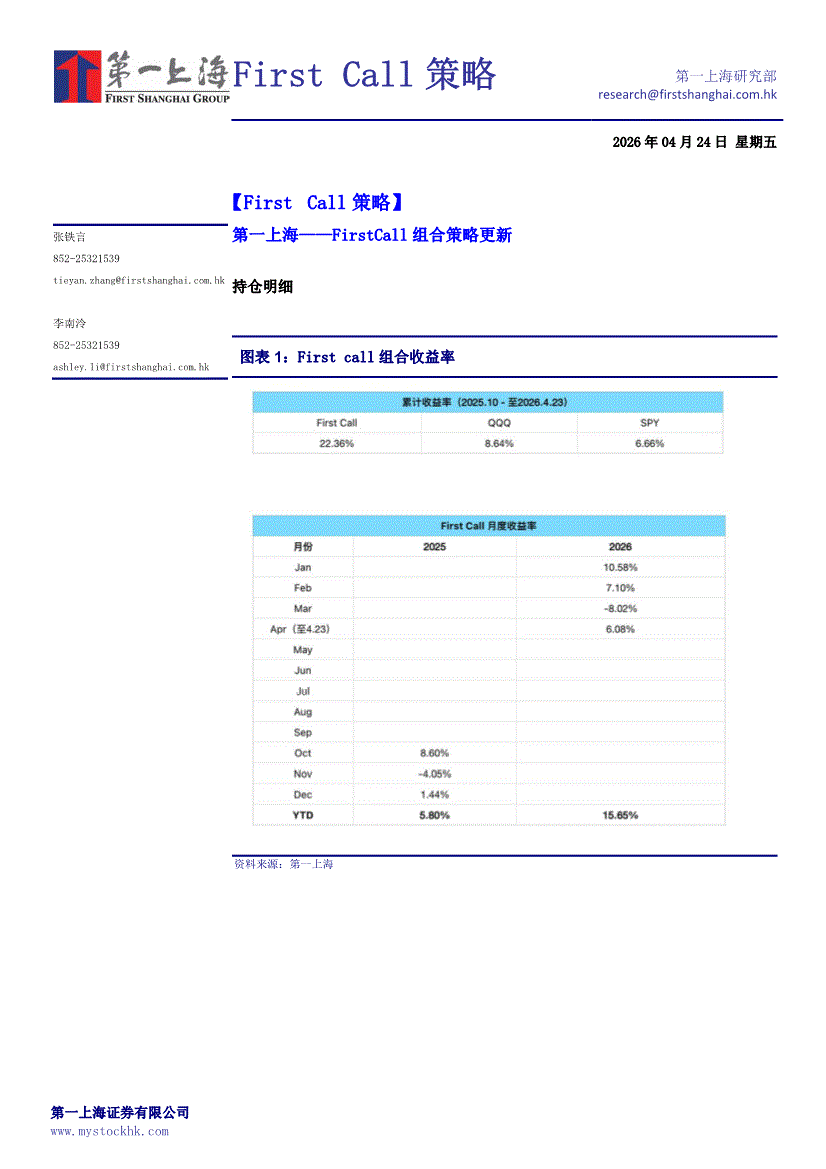Click the Jan 2026 return 10.58%
The image size is (826, 1169).
point(620,568)
